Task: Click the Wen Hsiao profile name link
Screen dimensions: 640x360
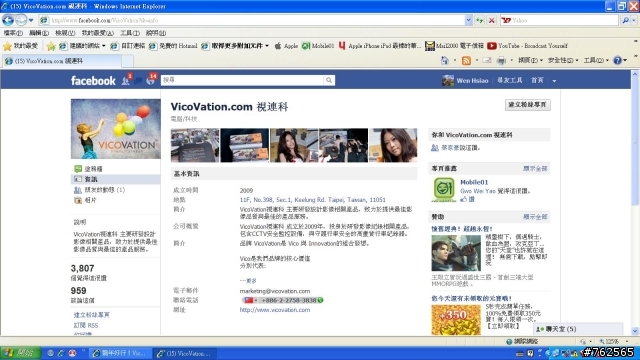Action: 472,81
